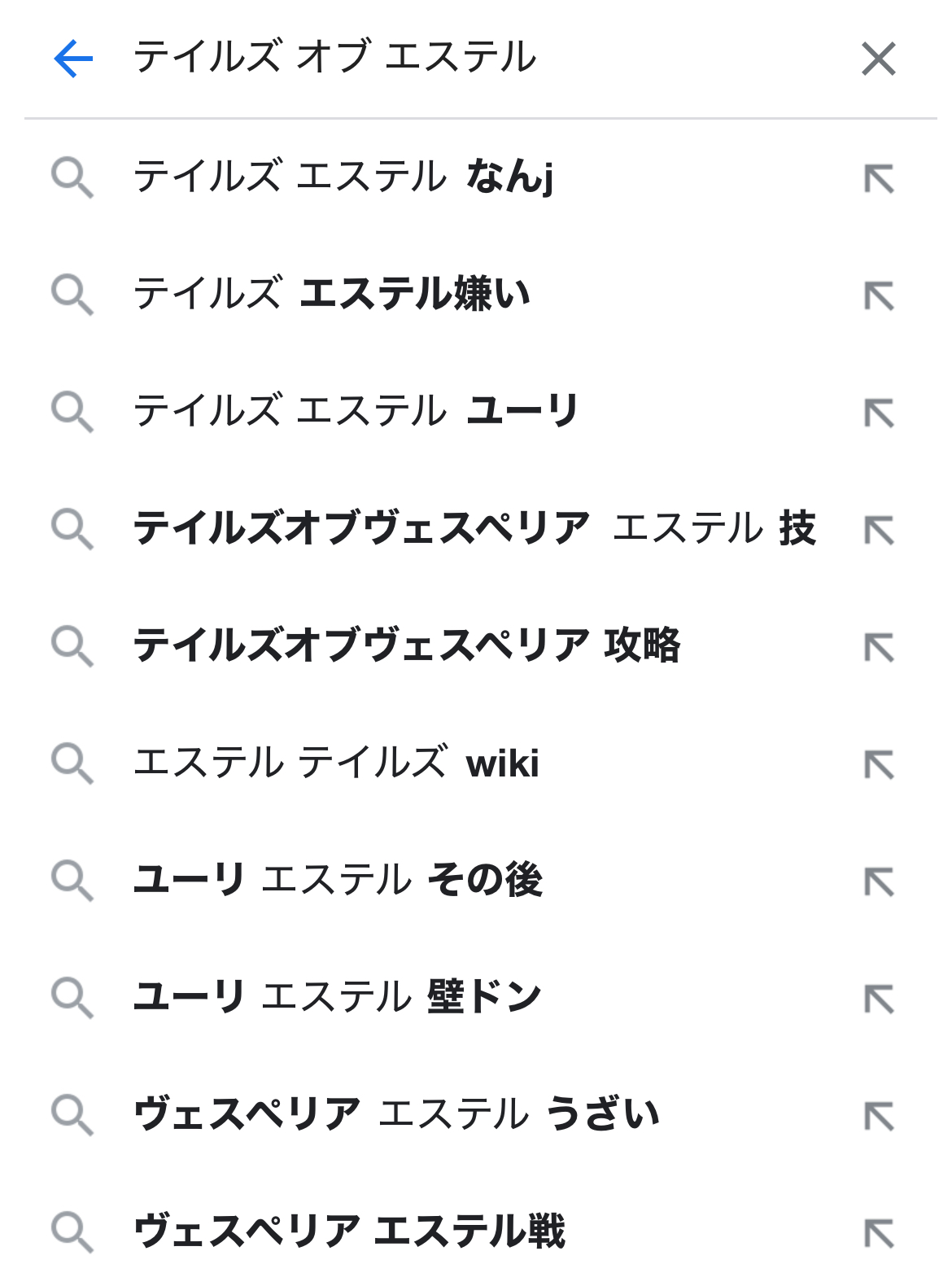Choose suggestion テイルズオブヴェスペリア 攻略

click(x=476, y=646)
